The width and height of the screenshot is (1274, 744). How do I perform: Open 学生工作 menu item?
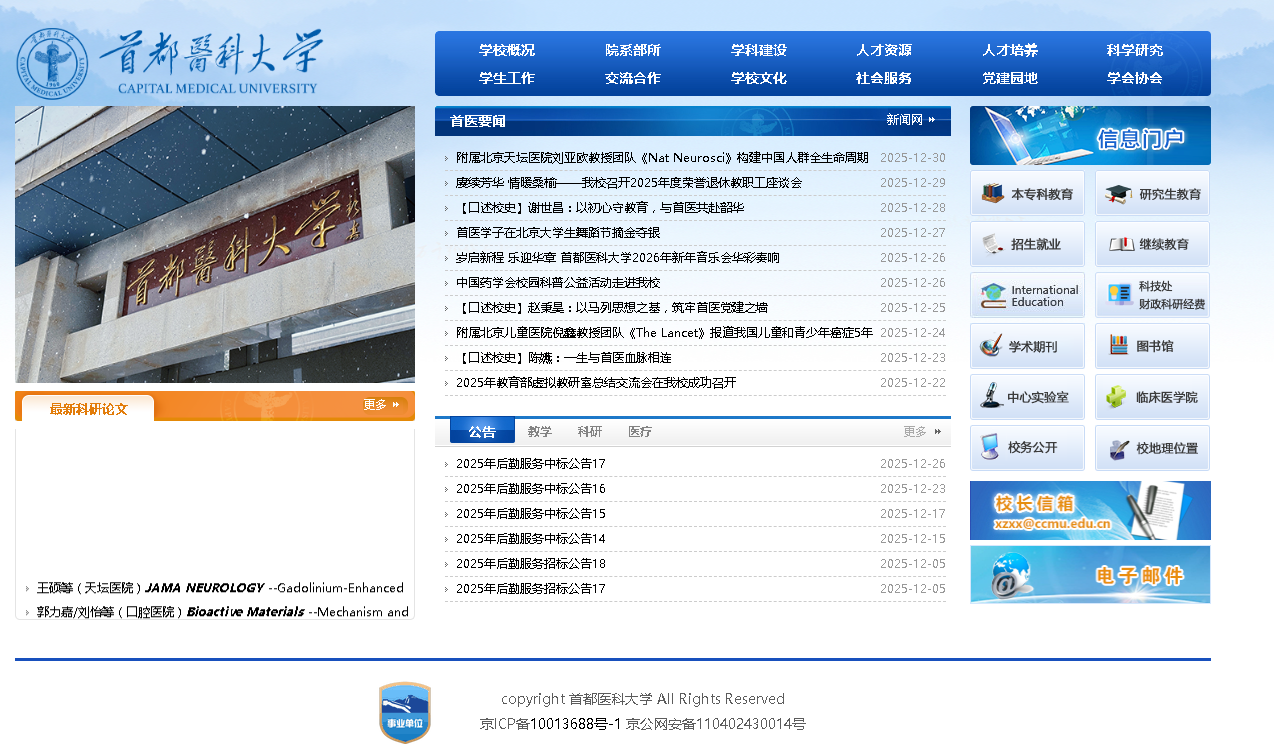tap(507, 78)
